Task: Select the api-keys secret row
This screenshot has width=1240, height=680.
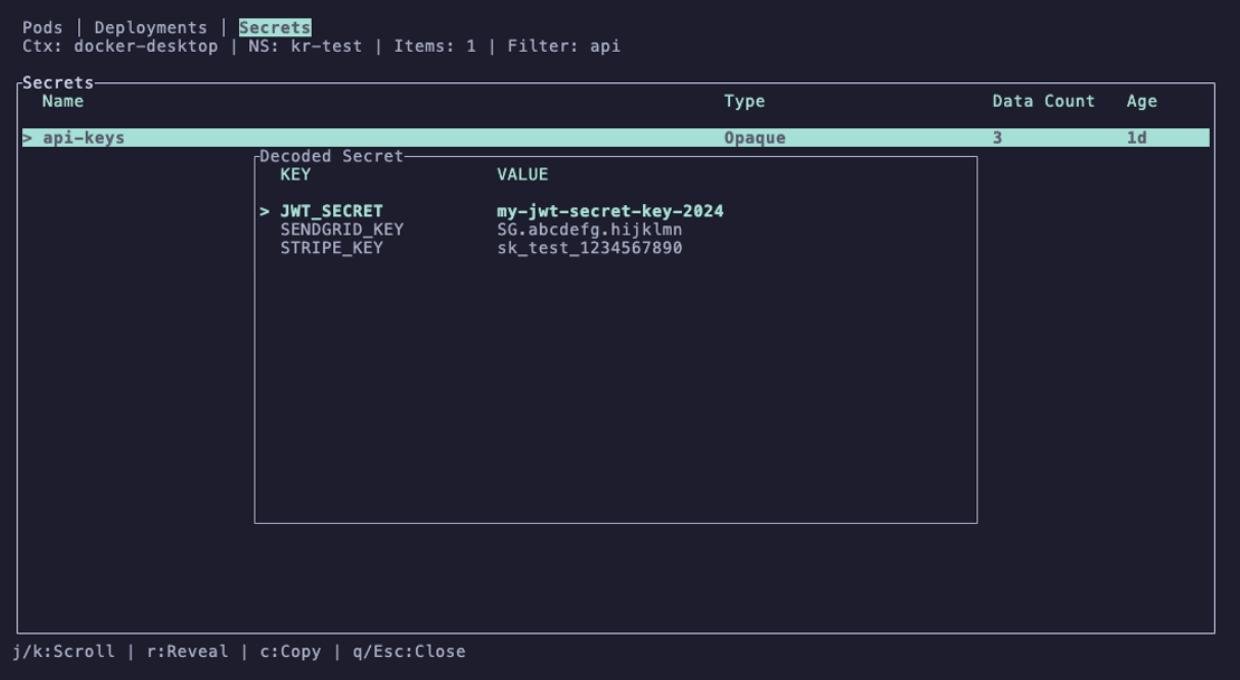Action: click(84, 138)
